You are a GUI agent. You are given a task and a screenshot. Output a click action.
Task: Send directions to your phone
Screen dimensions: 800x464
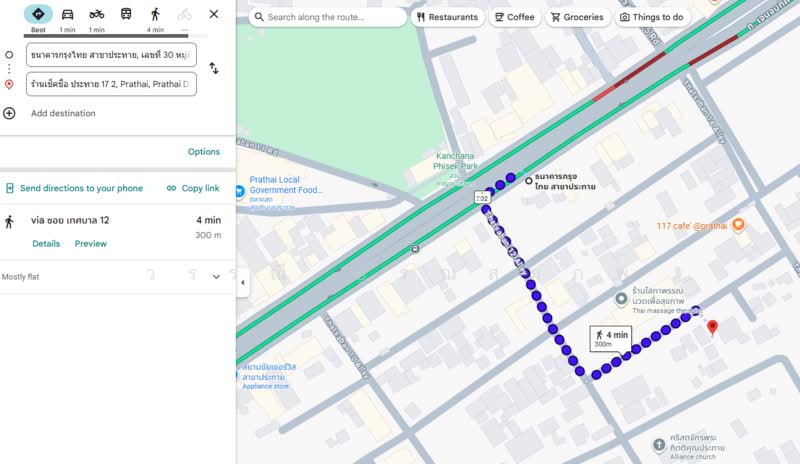click(x=74, y=188)
